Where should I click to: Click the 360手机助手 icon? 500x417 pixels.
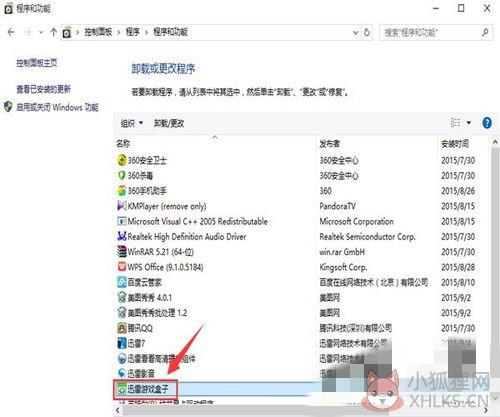(x=122, y=191)
